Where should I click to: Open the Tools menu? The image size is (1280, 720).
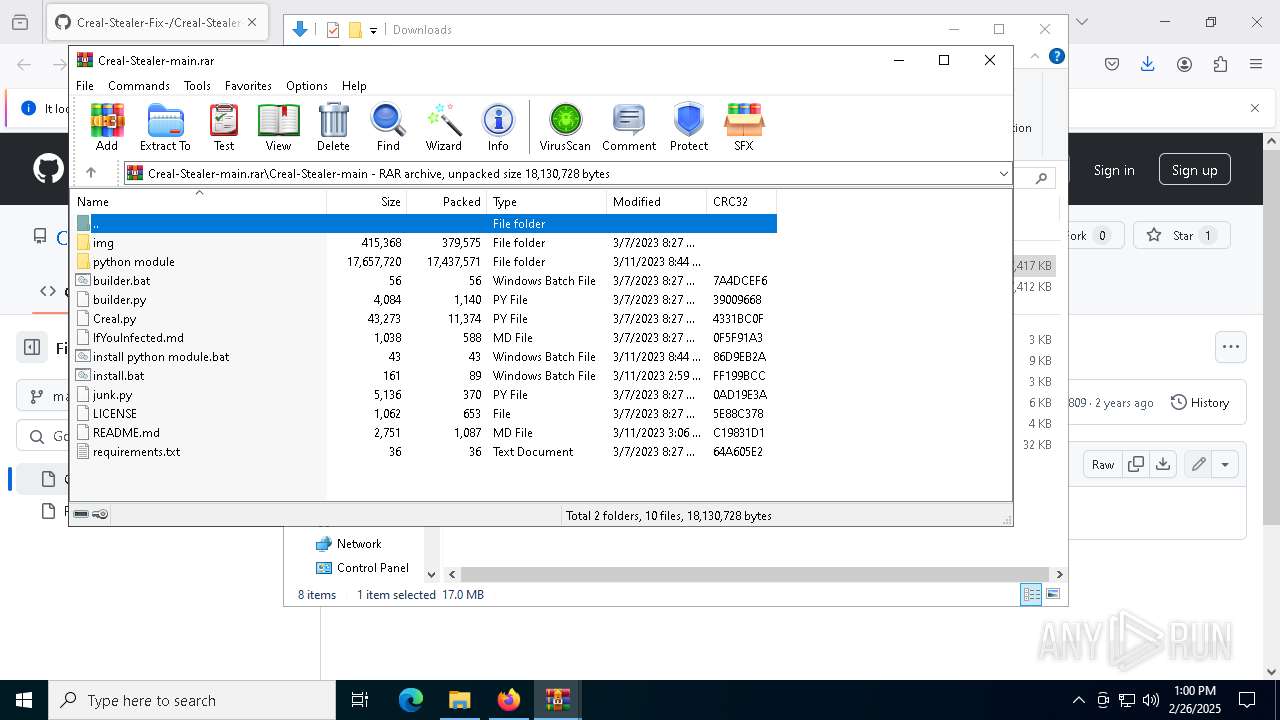197,86
